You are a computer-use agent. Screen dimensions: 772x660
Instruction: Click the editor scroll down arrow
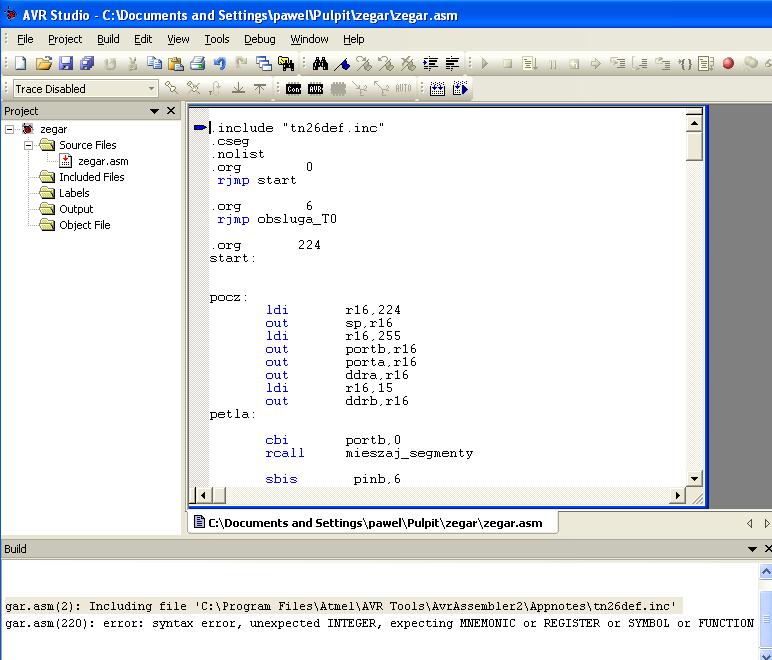point(694,478)
